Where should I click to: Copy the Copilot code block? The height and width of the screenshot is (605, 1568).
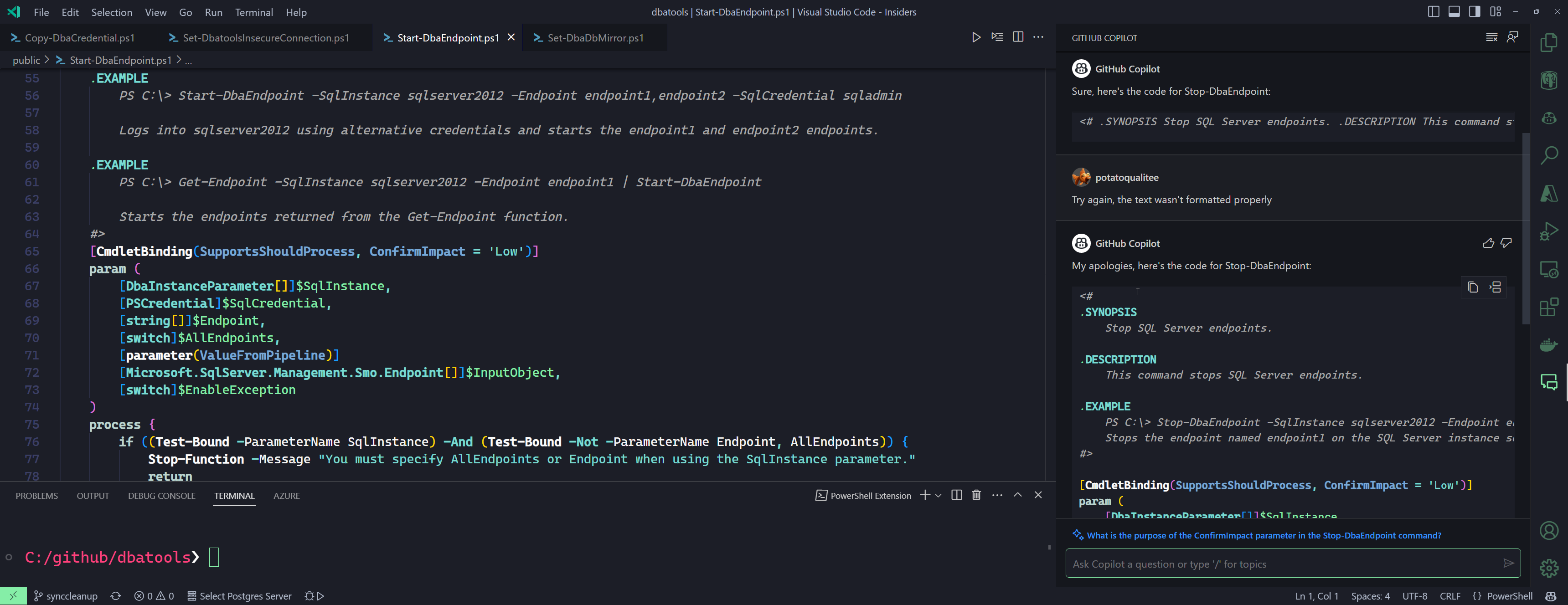point(1472,287)
